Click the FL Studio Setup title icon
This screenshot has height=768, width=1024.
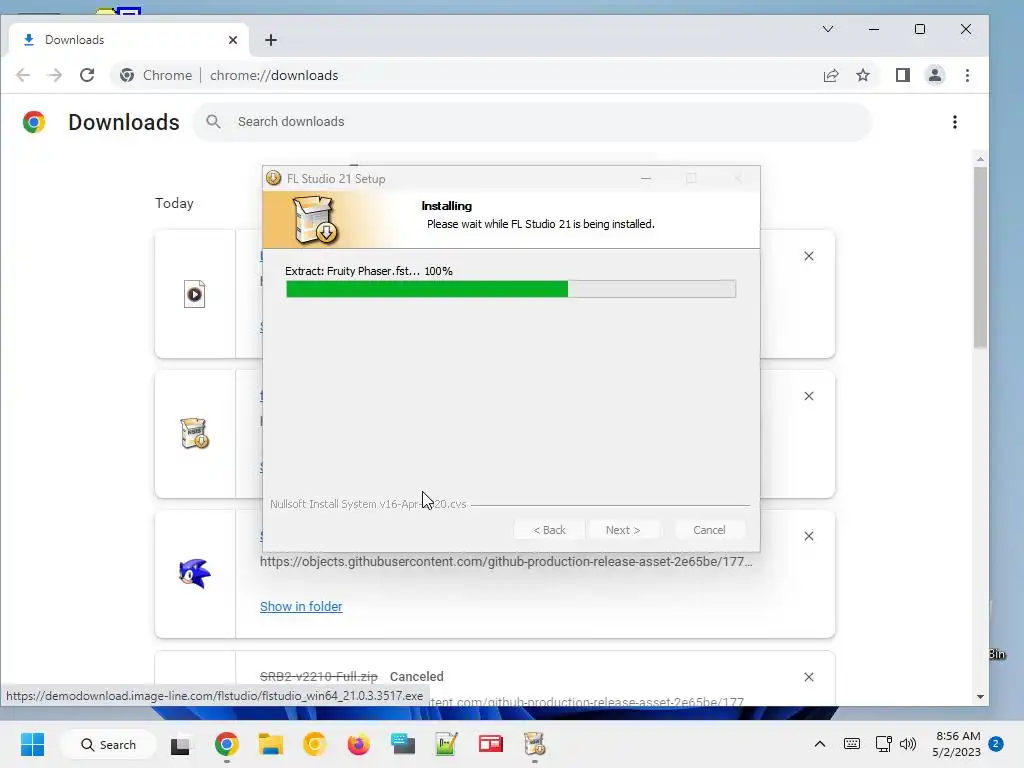click(x=274, y=178)
